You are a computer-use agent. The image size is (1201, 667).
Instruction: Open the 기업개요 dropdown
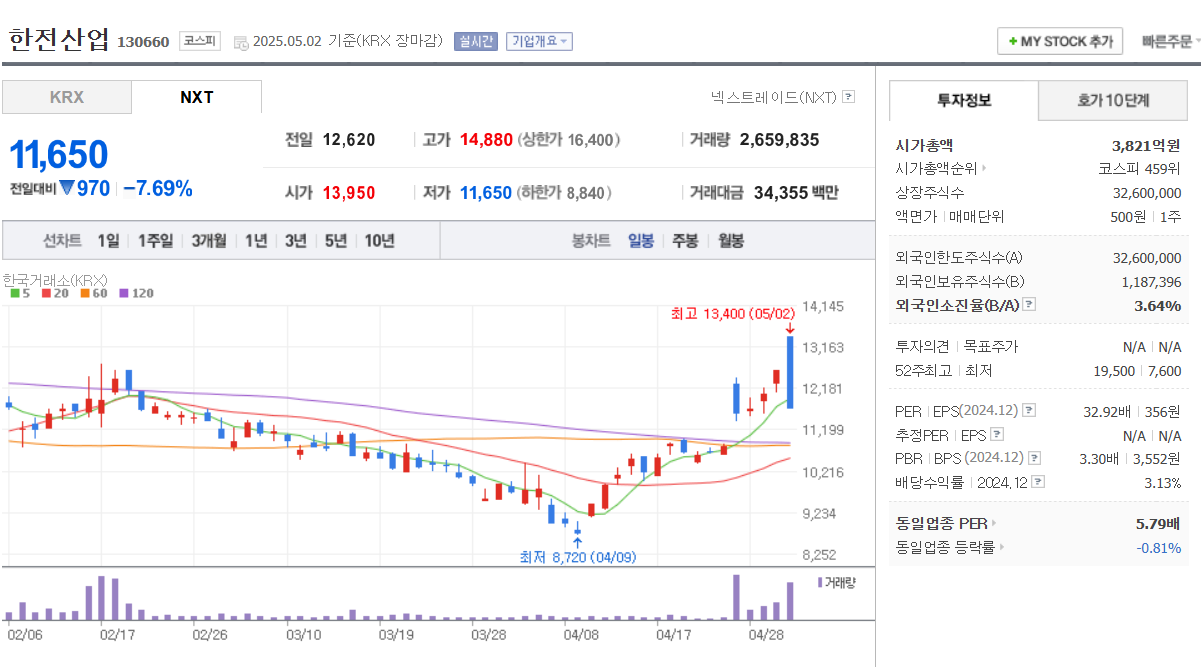[x=537, y=41]
